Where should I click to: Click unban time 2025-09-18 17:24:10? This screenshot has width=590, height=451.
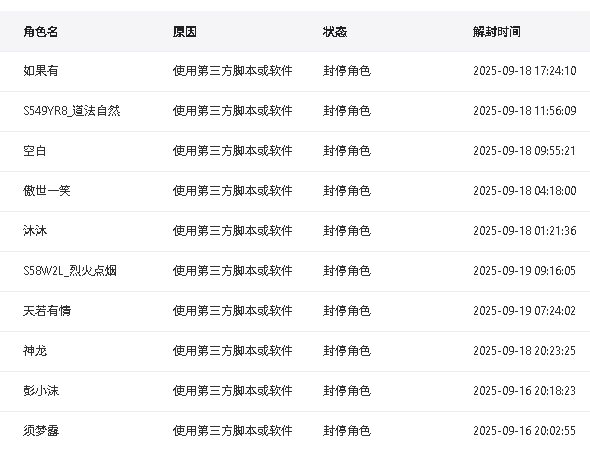[525, 71]
